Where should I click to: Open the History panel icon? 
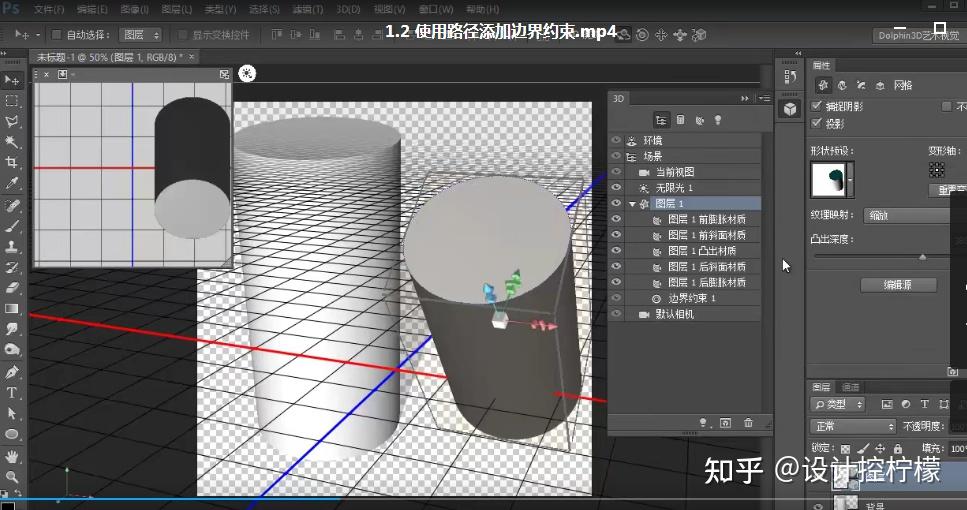point(790,76)
